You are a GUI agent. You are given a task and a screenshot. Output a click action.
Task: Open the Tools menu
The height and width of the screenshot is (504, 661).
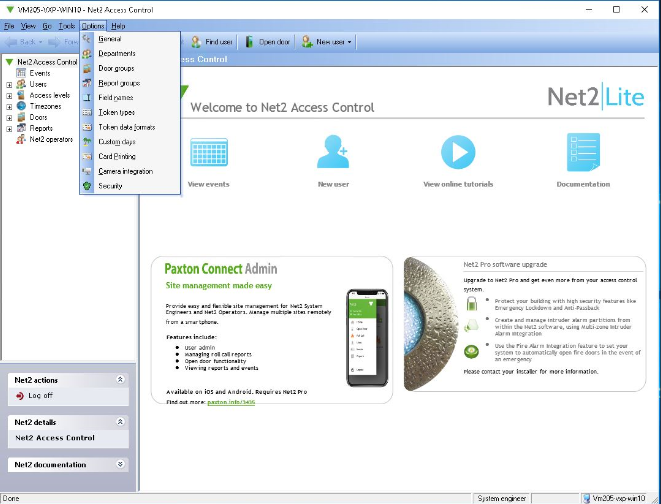coord(67,26)
